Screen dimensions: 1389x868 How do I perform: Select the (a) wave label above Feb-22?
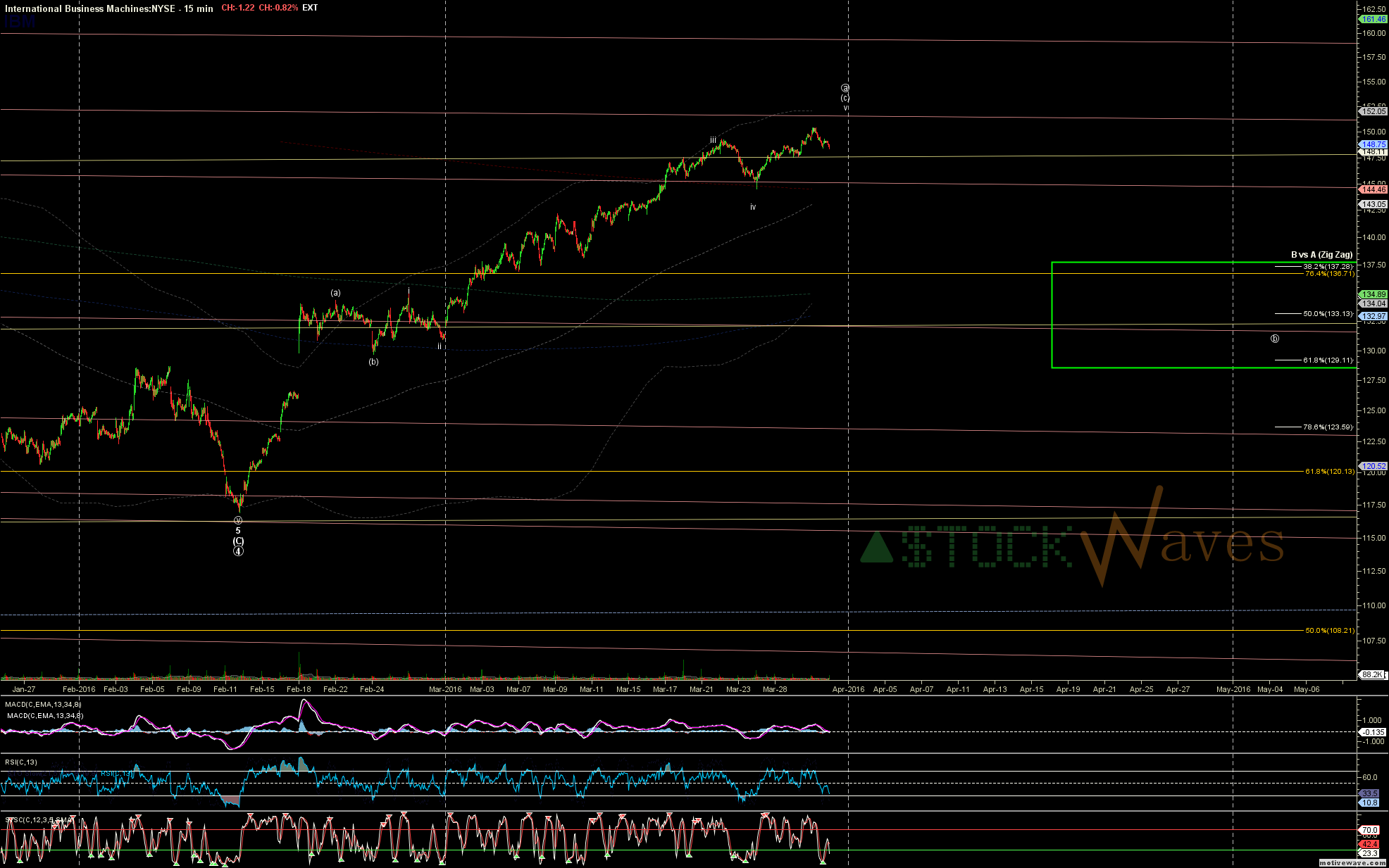[x=336, y=293]
